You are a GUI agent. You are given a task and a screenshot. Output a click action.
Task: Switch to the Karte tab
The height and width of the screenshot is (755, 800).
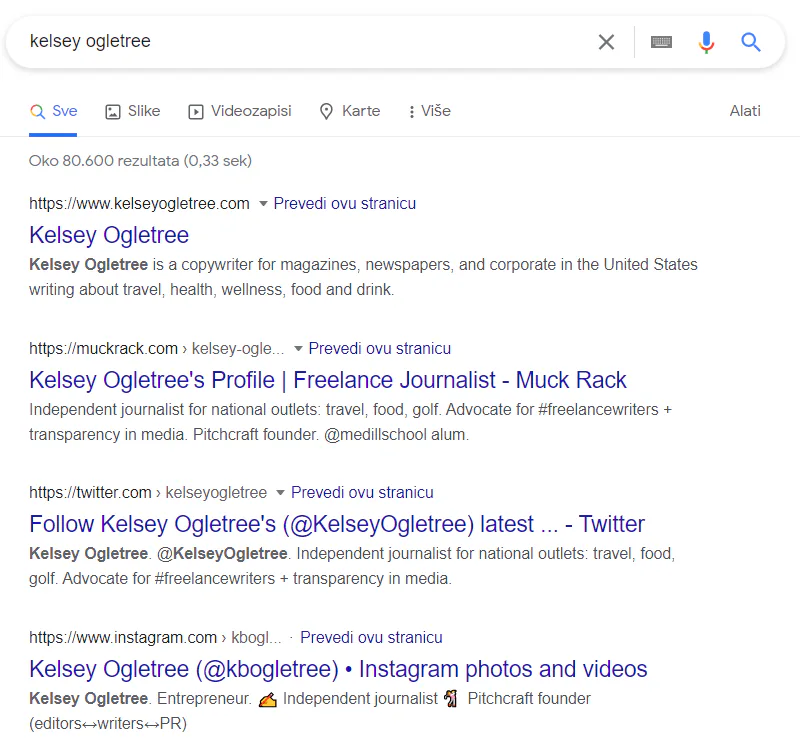pos(349,111)
